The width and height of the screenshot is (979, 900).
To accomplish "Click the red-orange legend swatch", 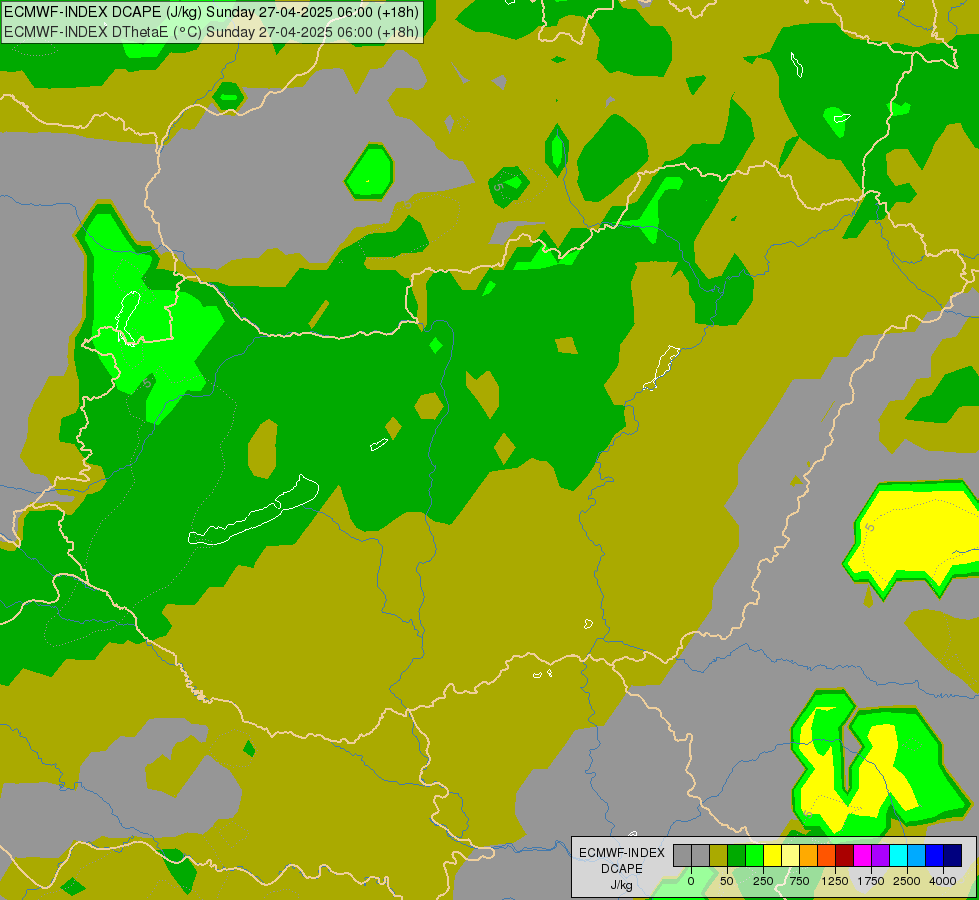I will [x=827, y=855].
